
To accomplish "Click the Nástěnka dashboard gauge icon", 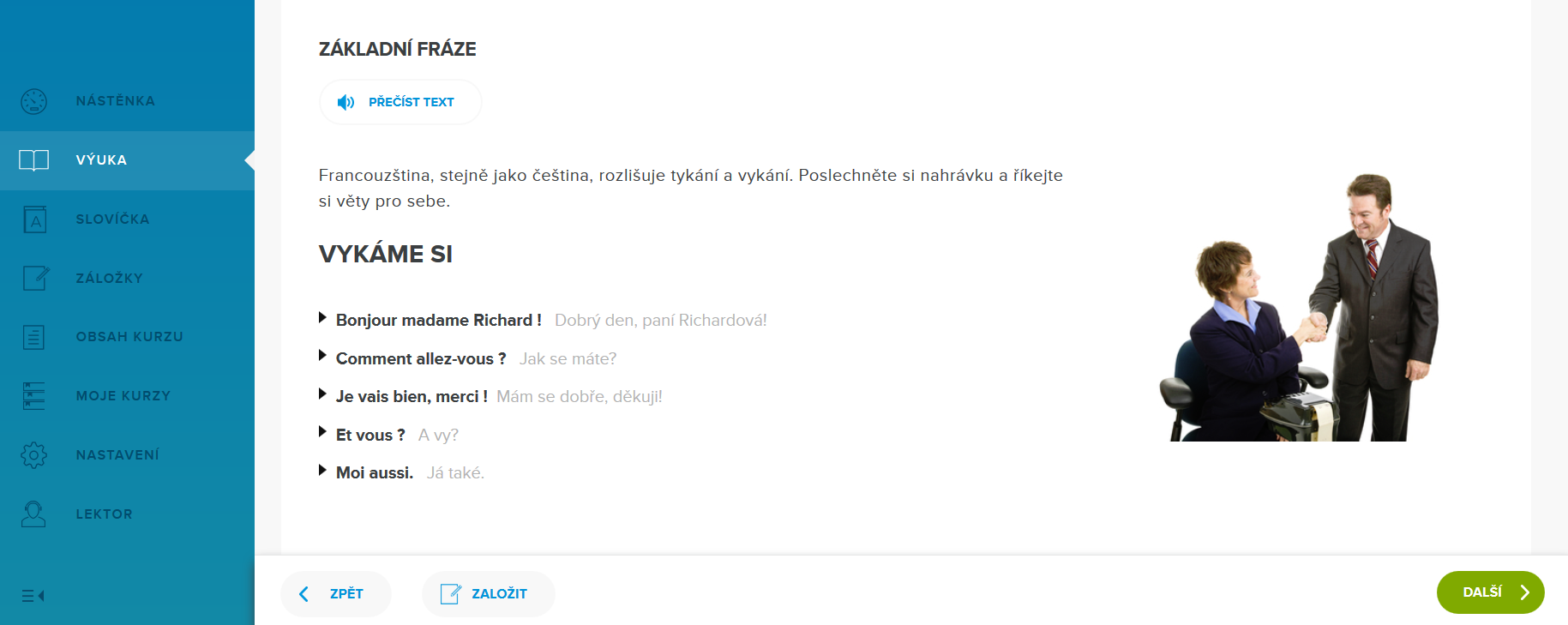I will 34,101.
